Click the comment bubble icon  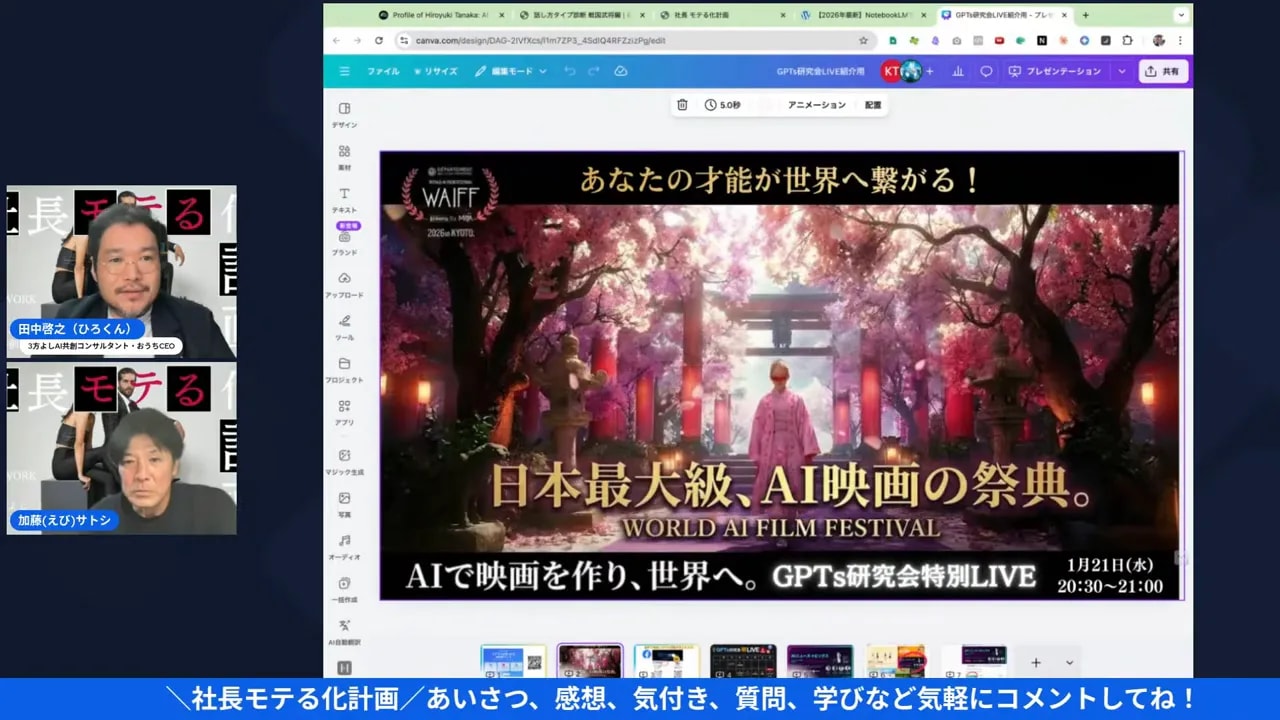(985, 71)
